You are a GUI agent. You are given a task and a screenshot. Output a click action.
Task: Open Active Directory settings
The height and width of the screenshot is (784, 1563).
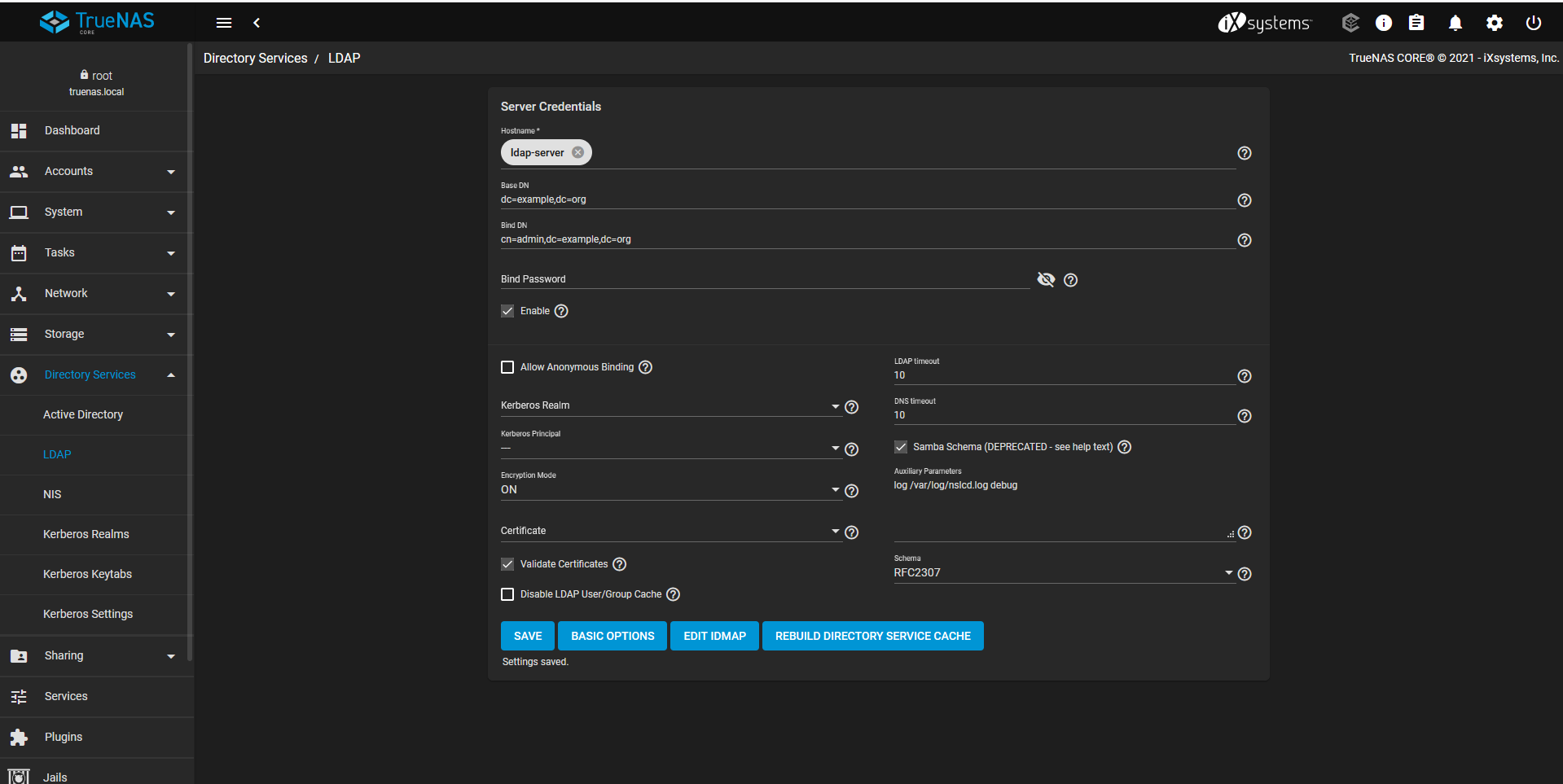(x=96, y=415)
